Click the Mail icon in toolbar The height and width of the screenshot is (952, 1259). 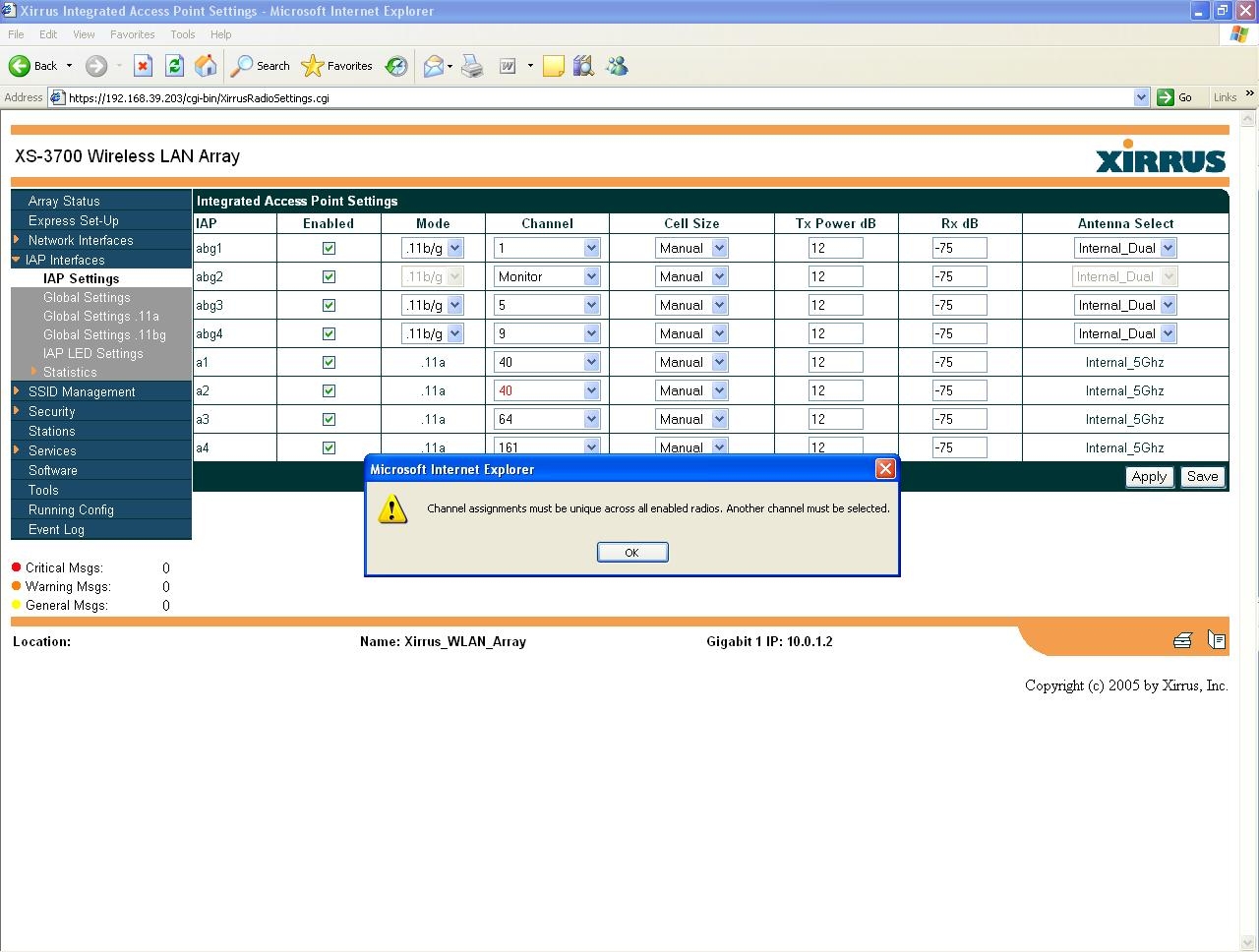(433, 66)
